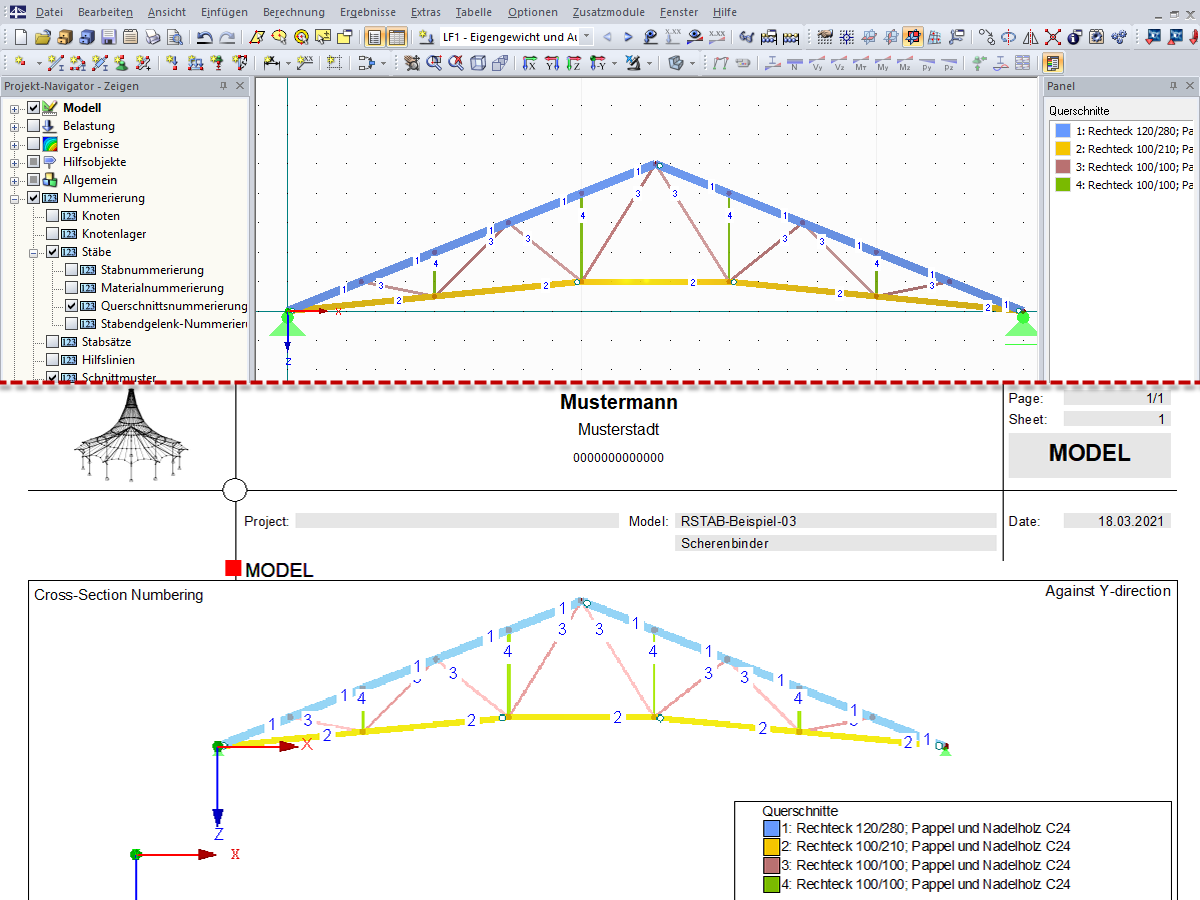Expand the Ergebnisse tree node
1200x900 pixels.
click(x=14, y=144)
